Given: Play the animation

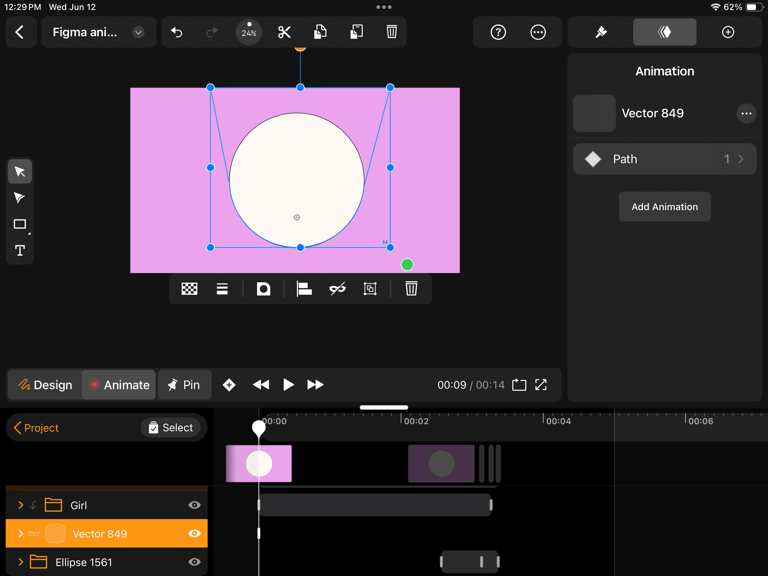Looking at the screenshot, I should click(x=288, y=385).
